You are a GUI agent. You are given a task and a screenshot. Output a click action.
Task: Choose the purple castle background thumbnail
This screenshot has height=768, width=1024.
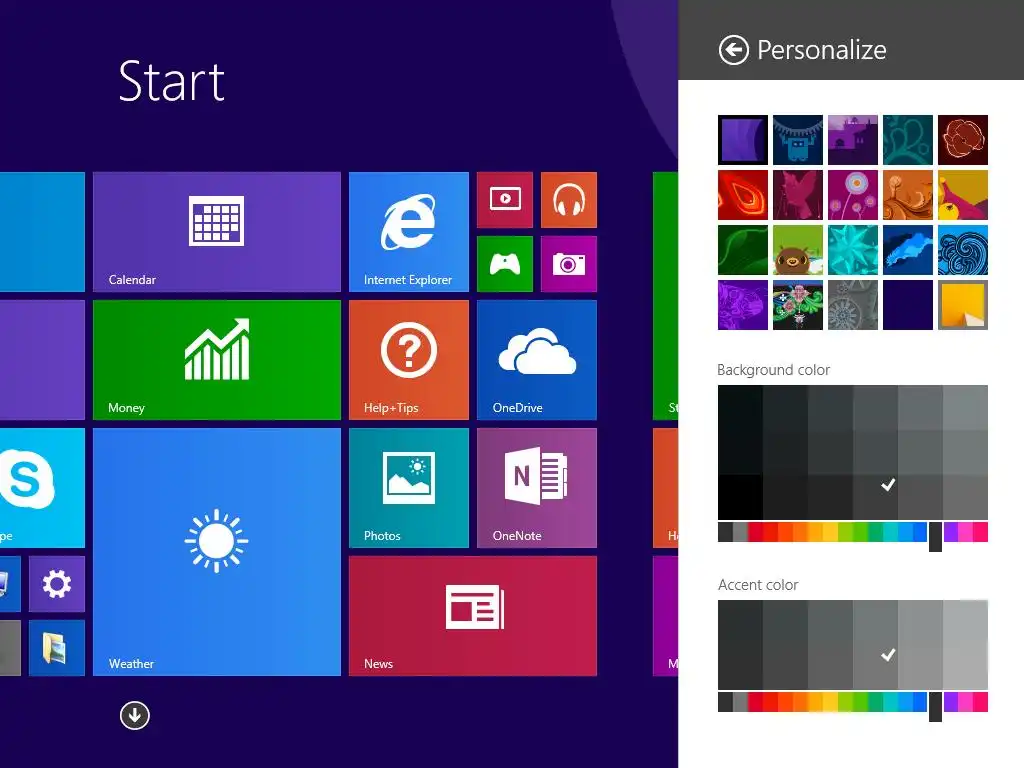coord(853,140)
